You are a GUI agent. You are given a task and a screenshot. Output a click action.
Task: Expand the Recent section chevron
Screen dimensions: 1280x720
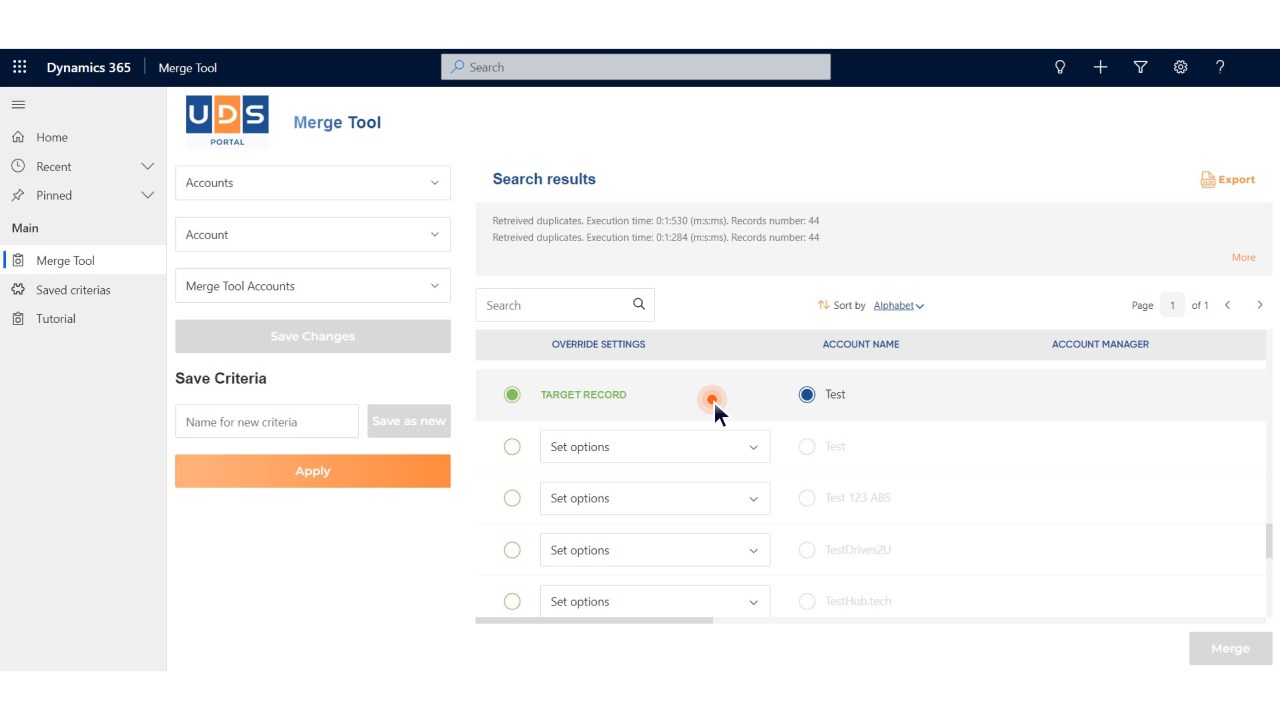click(148, 166)
